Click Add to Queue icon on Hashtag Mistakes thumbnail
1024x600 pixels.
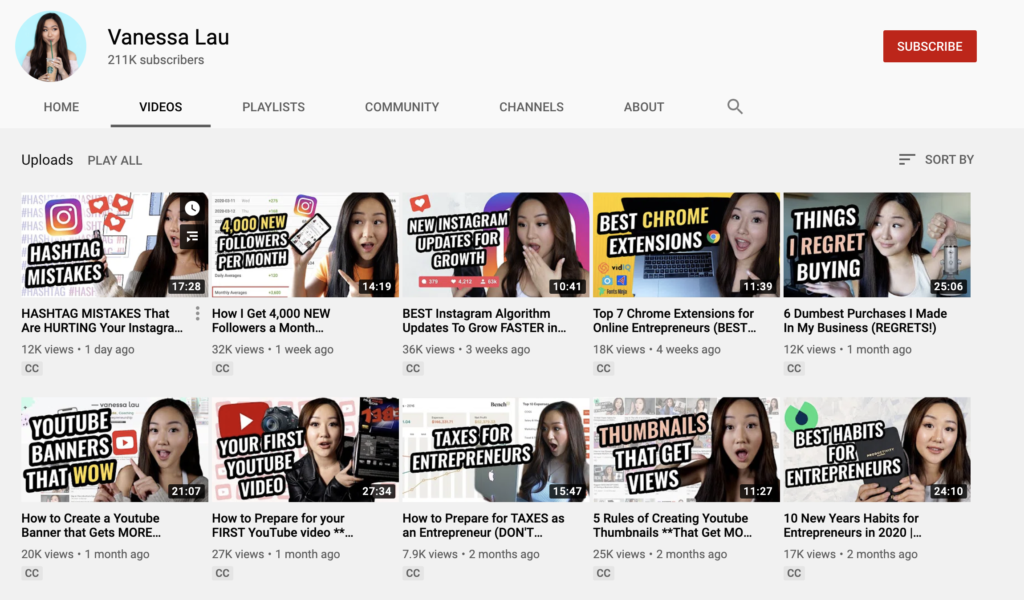[x=192, y=236]
